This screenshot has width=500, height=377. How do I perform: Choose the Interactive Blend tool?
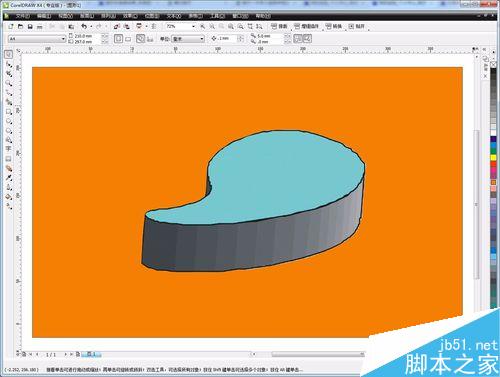pos(9,168)
